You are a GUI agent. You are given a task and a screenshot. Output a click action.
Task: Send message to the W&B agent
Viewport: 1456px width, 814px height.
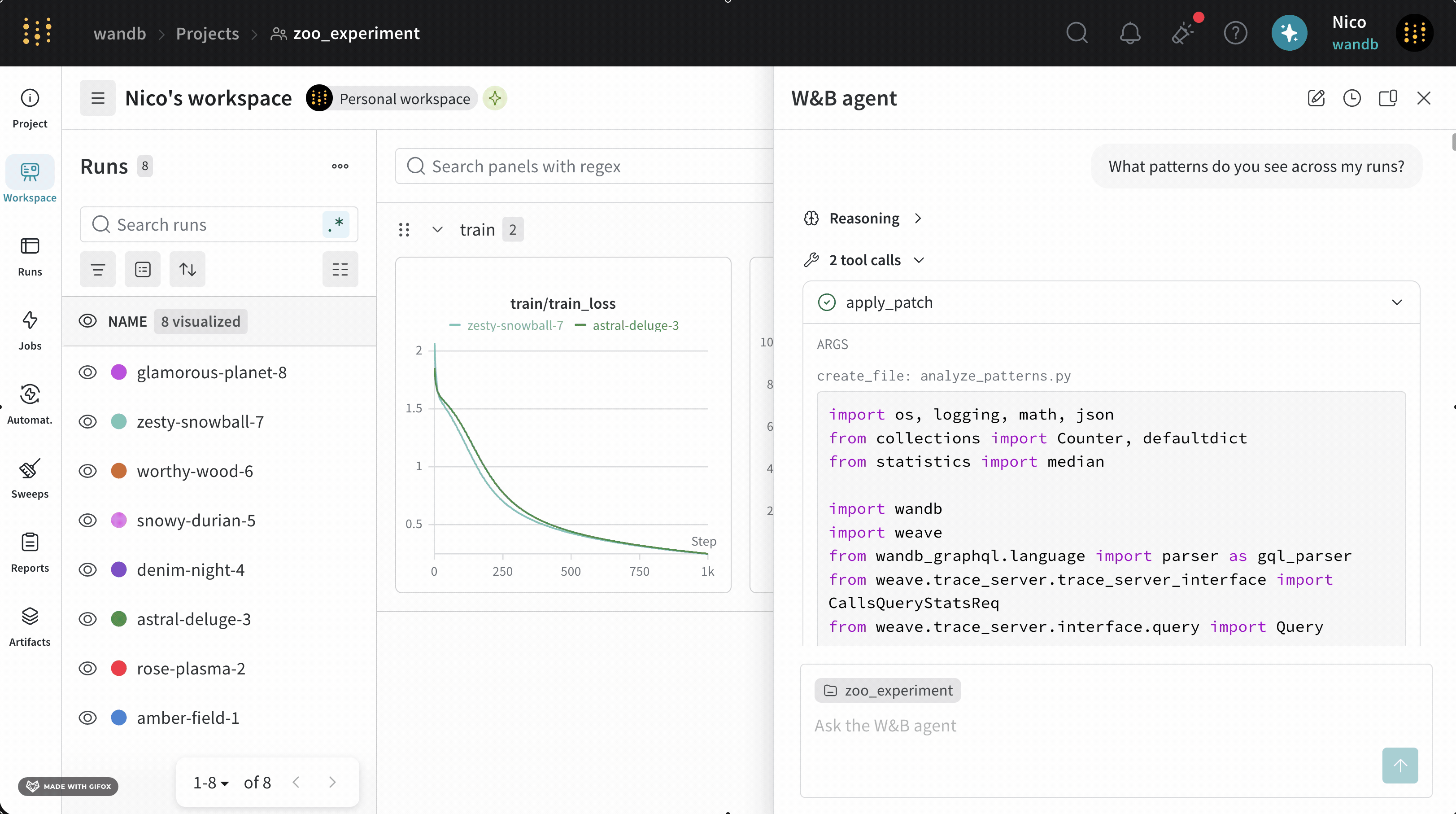(1400, 766)
